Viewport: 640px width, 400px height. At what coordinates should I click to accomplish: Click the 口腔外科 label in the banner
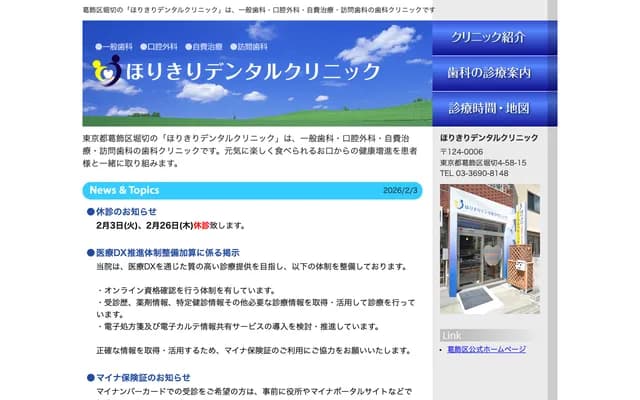point(163,47)
